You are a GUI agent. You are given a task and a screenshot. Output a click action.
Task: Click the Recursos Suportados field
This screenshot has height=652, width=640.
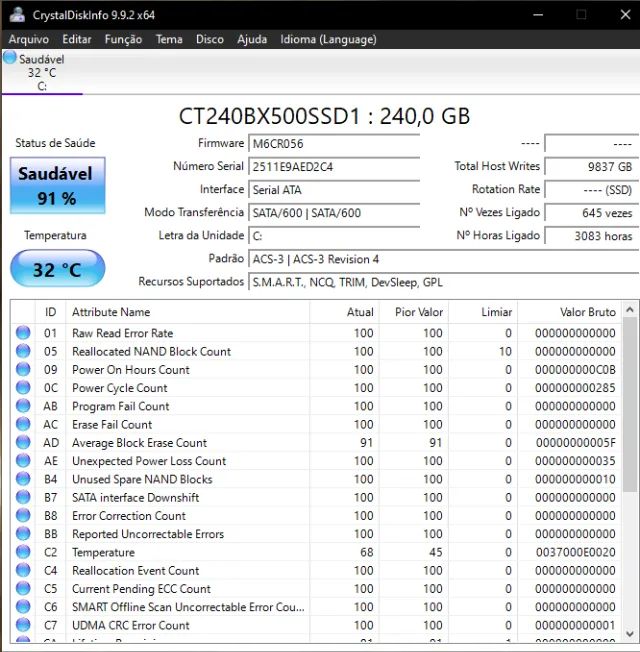pyautogui.click(x=443, y=283)
